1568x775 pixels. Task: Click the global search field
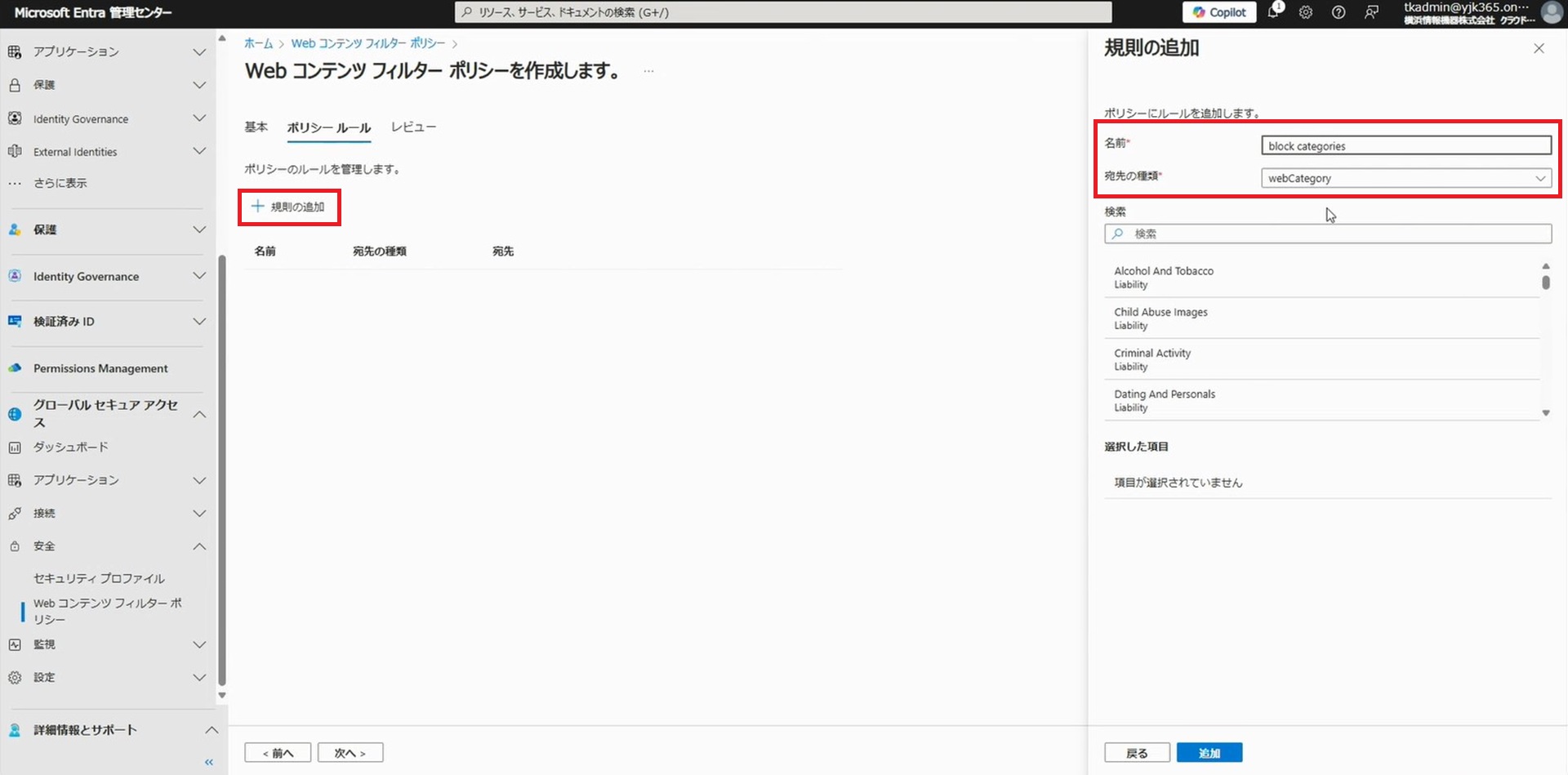click(x=783, y=12)
